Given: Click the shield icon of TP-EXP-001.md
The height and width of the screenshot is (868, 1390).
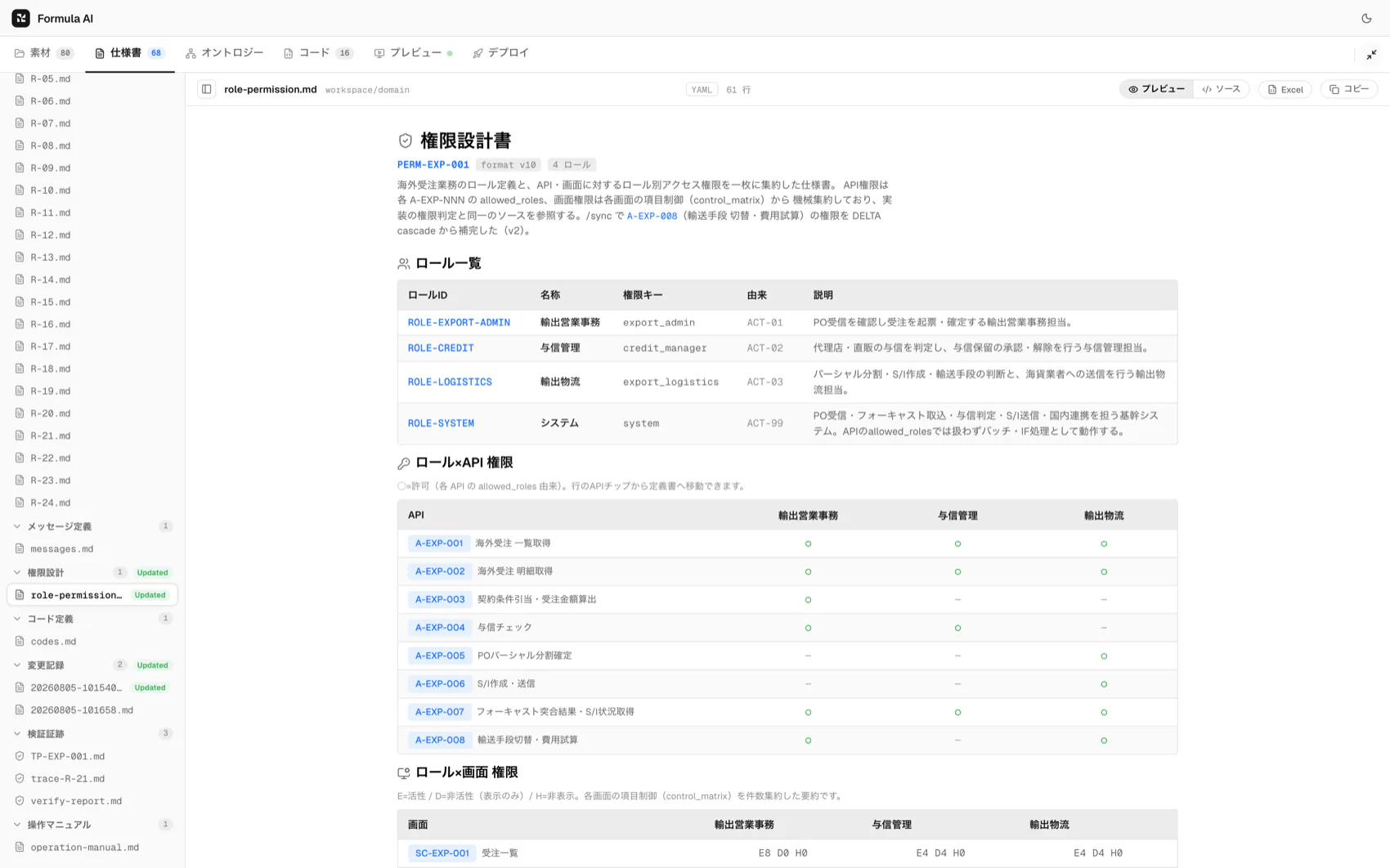Looking at the screenshot, I should (x=20, y=756).
